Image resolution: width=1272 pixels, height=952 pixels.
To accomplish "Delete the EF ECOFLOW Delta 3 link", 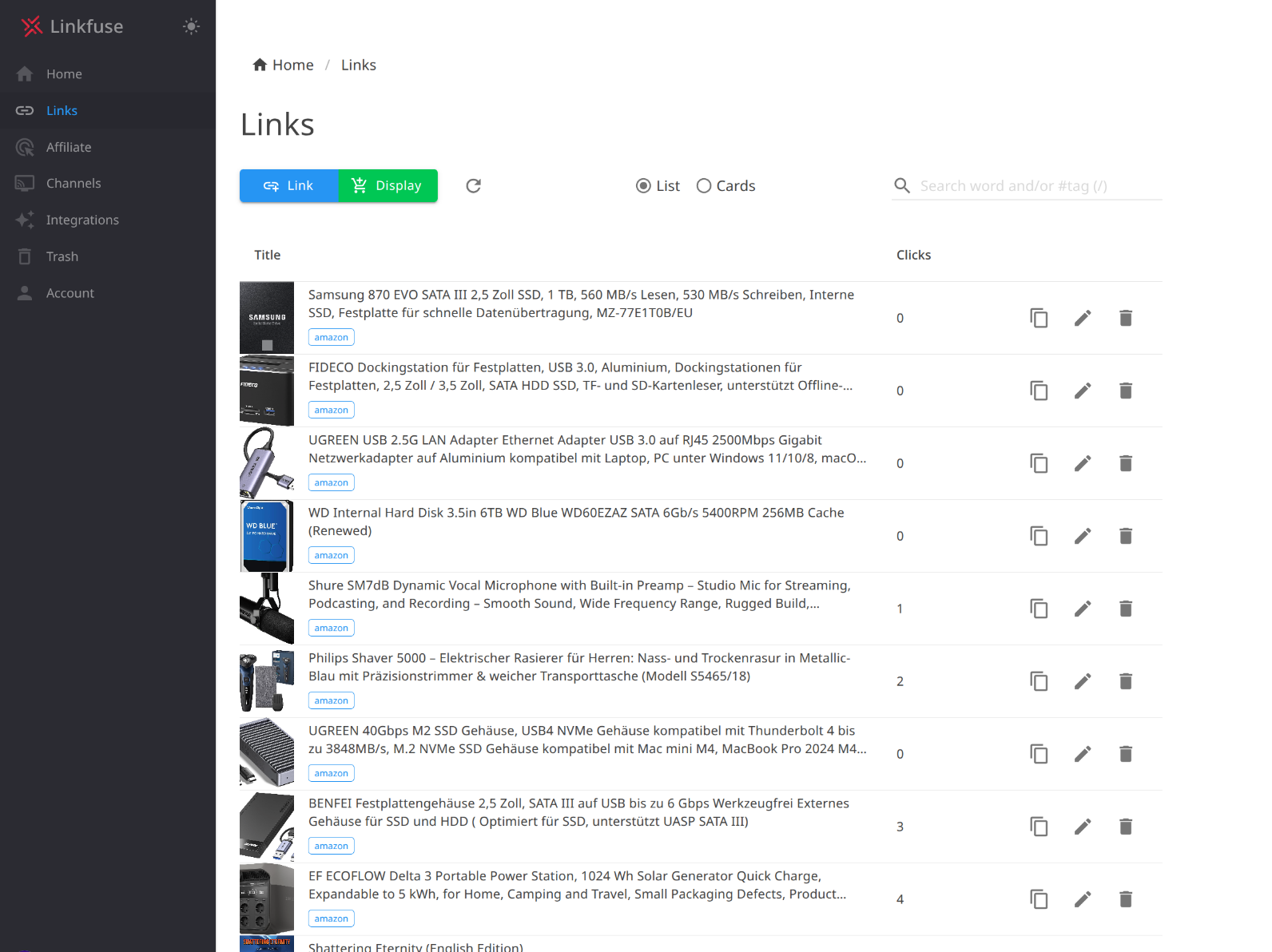I will 1126,899.
